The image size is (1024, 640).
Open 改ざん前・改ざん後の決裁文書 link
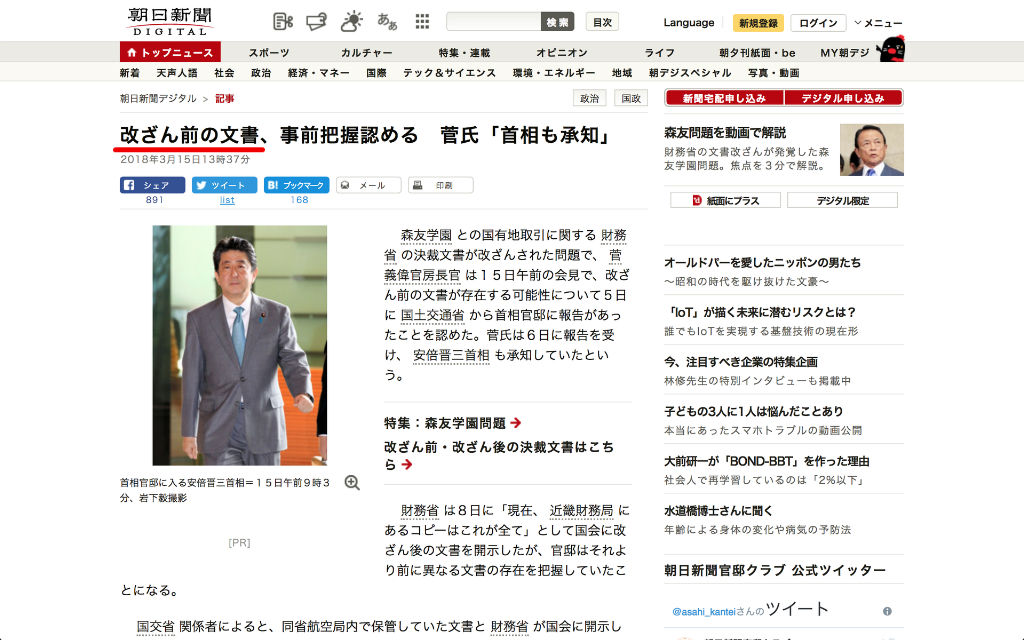point(499,455)
